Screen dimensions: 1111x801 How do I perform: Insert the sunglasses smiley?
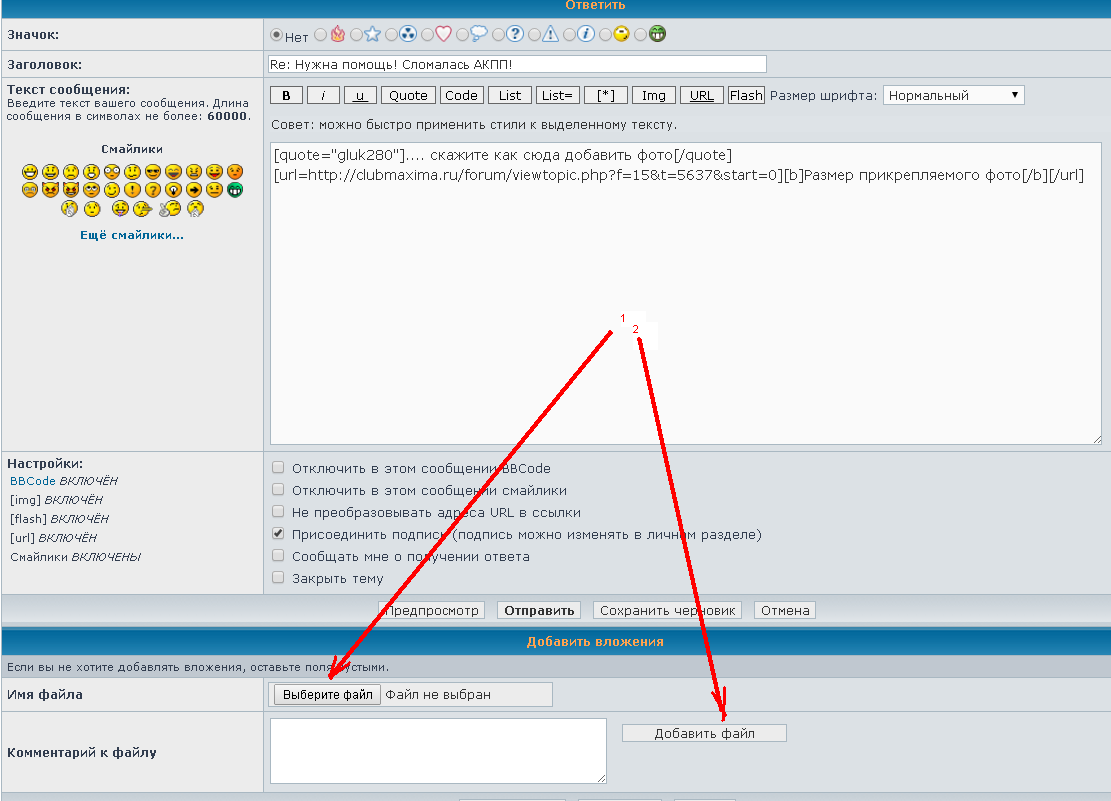pos(153,171)
